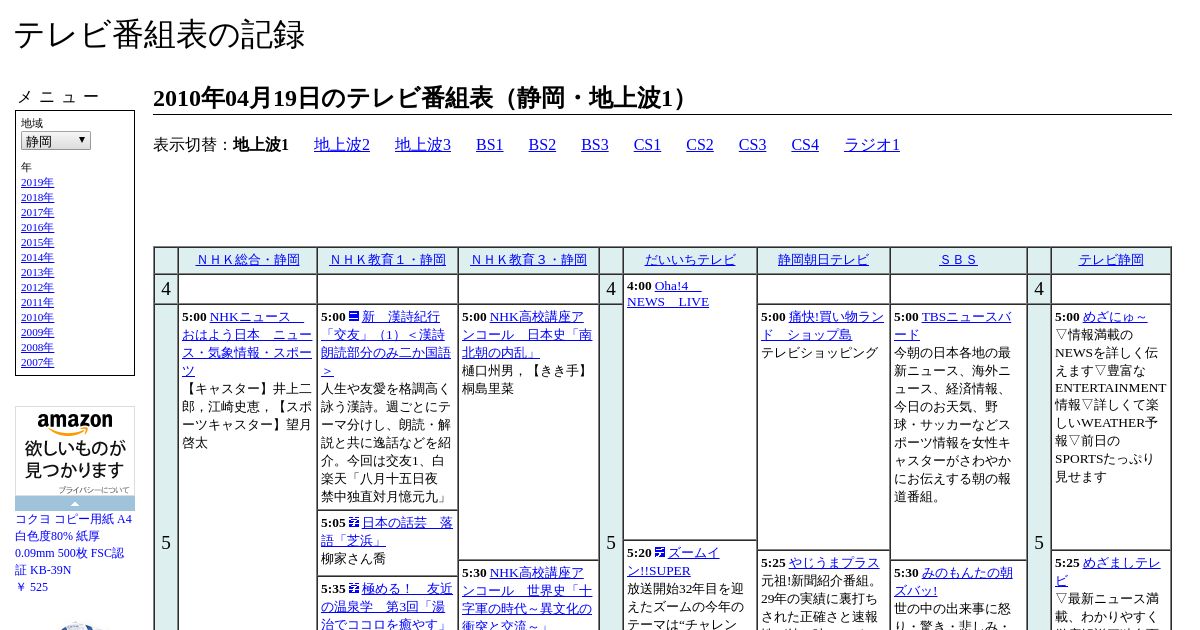
Task: Open the コクヨ コピー用紙 A4 product link
Action: pos(73,544)
